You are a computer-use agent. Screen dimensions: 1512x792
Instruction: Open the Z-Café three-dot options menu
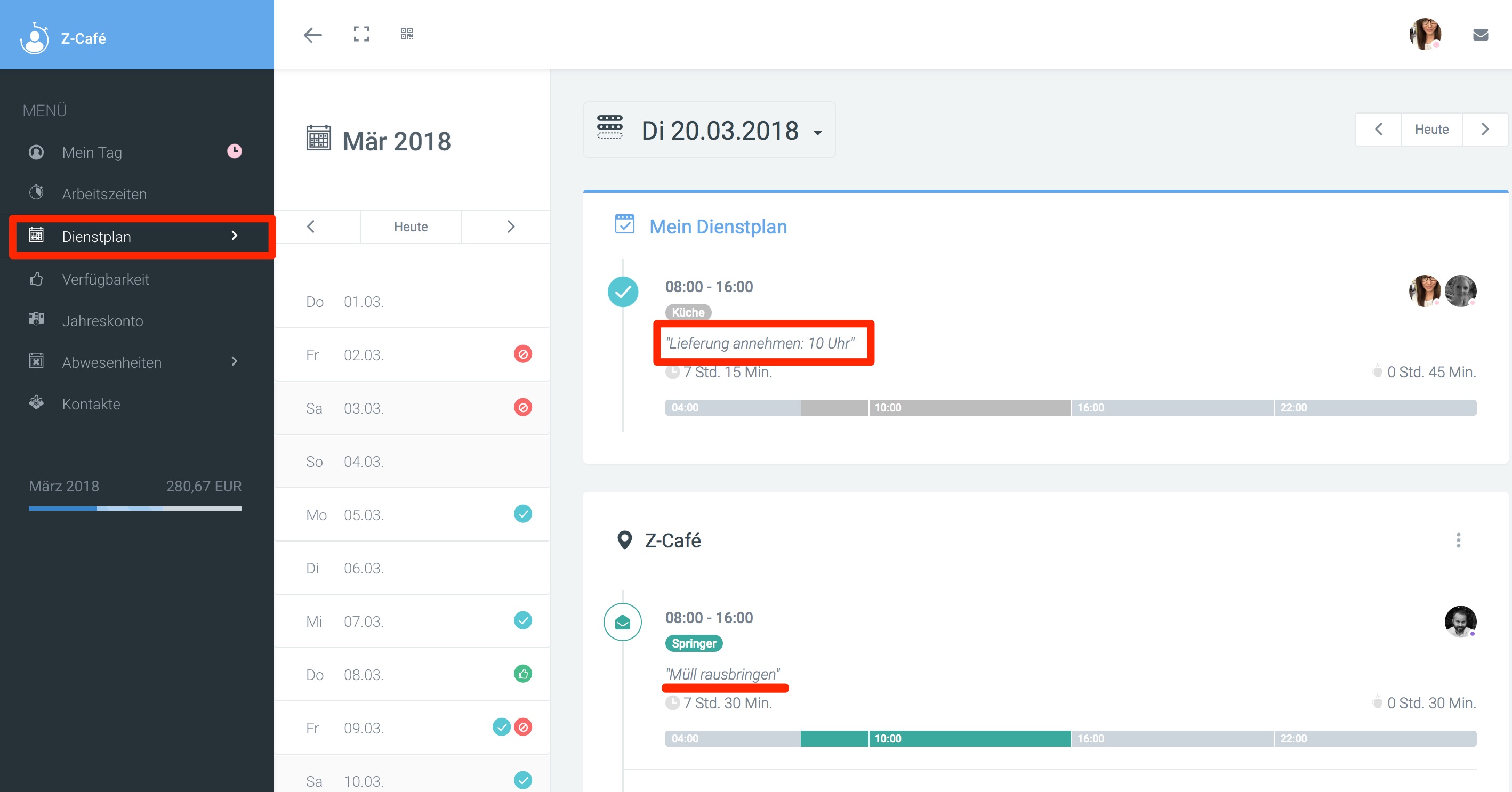click(x=1459, y=540)
